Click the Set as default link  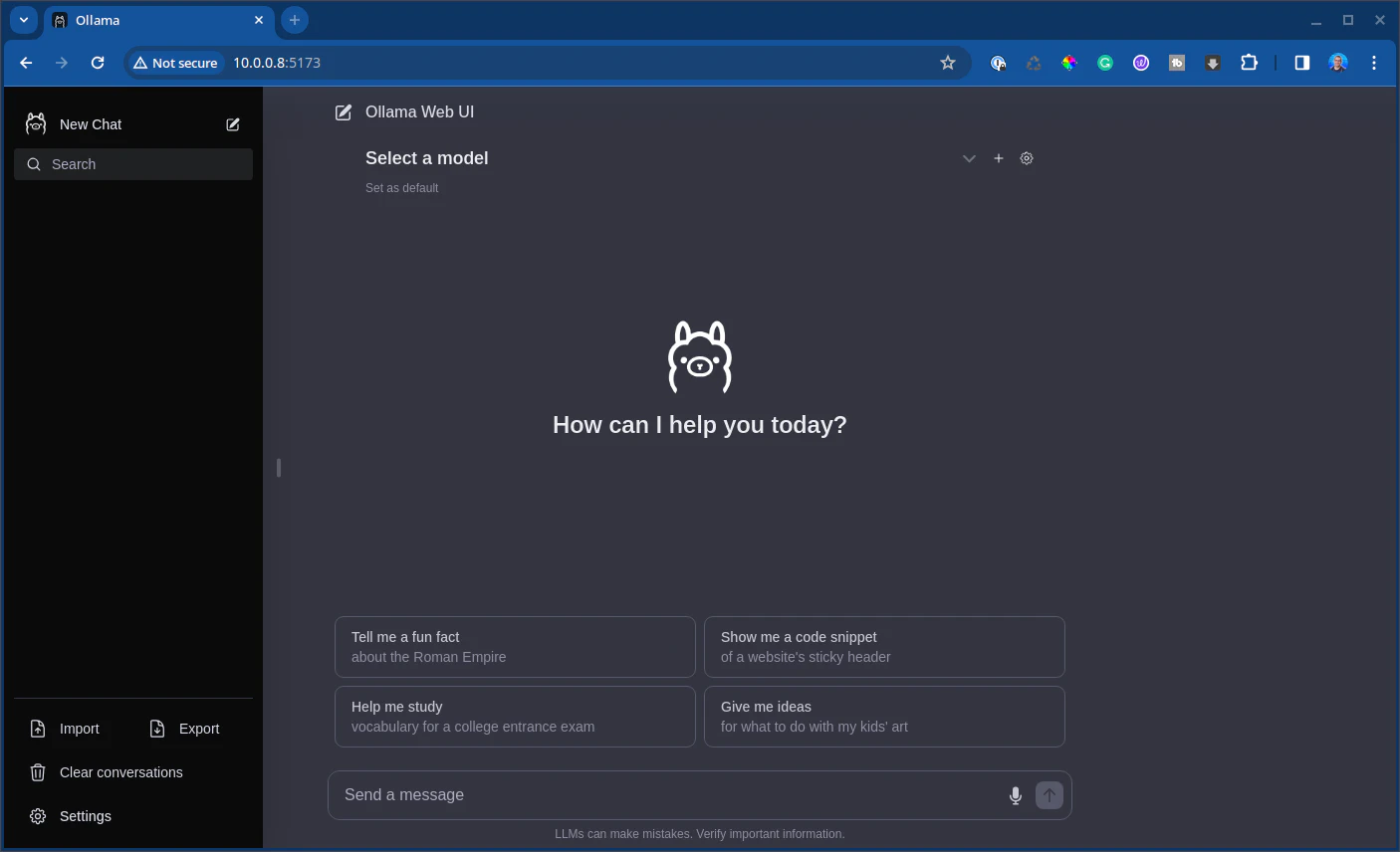(x=401, y=188)
